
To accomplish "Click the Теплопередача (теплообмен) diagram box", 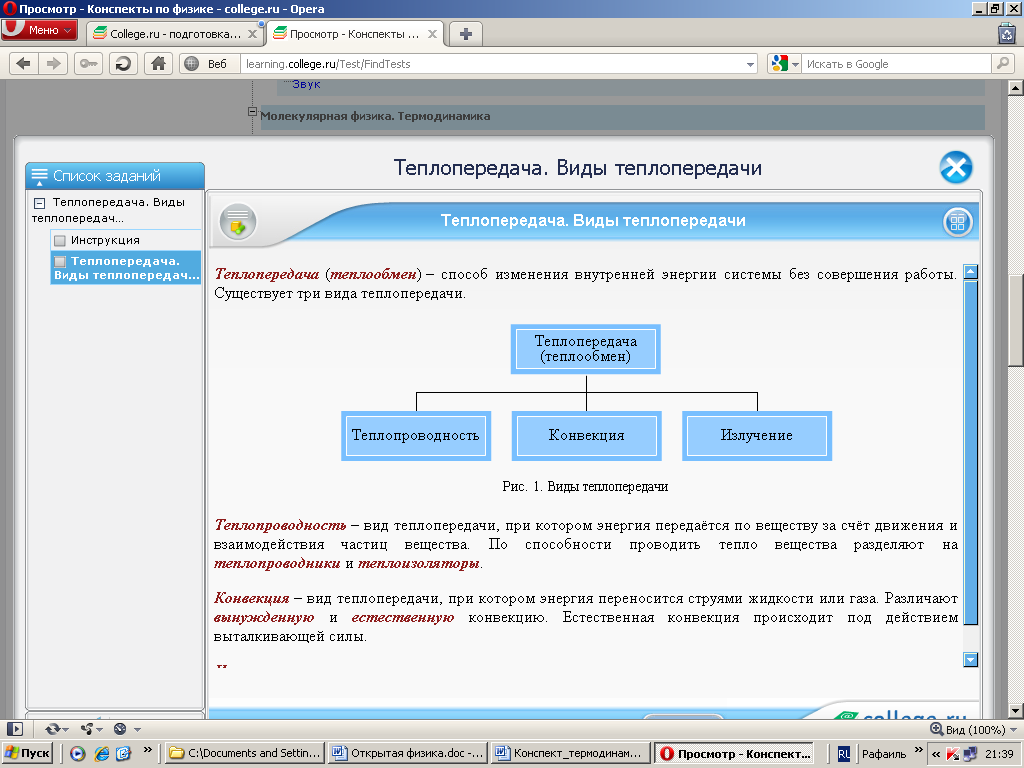I will click(586, 349).
